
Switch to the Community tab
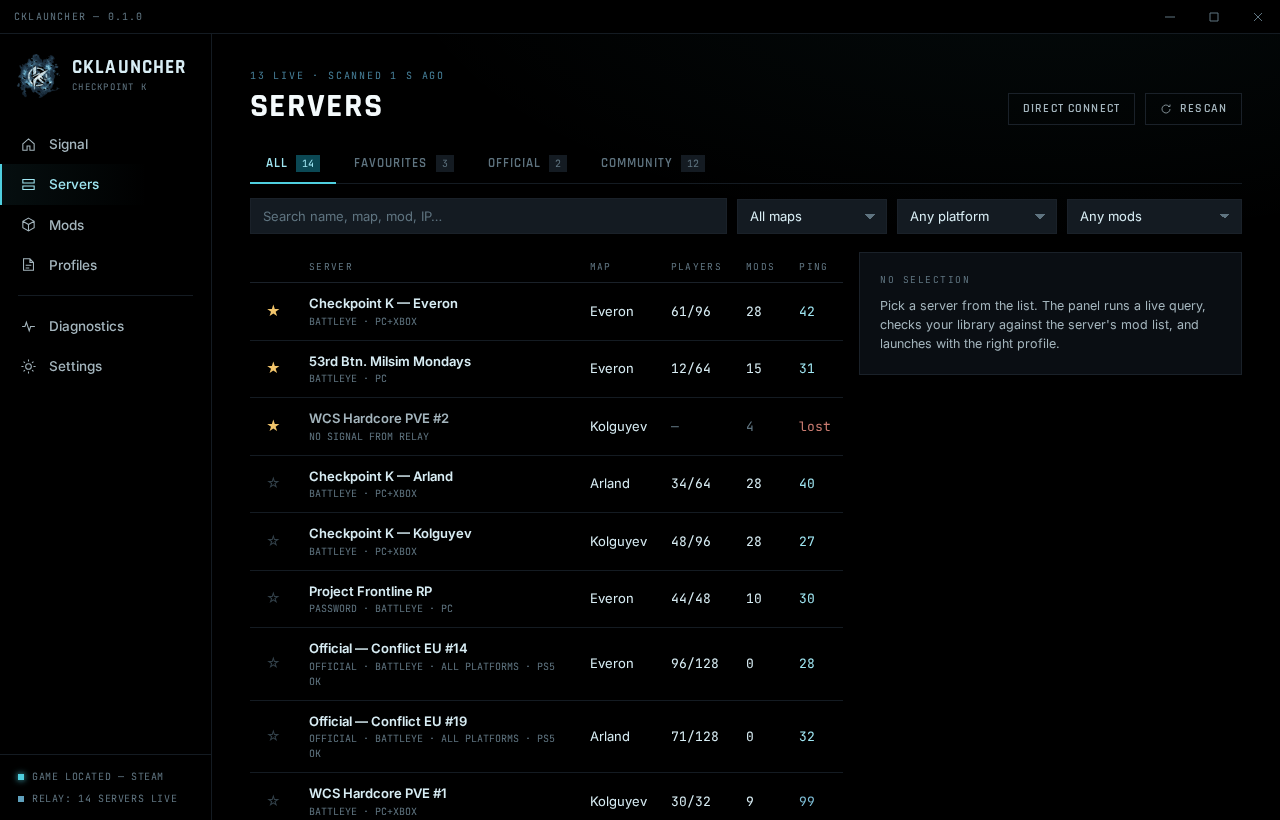click(653, 163)
